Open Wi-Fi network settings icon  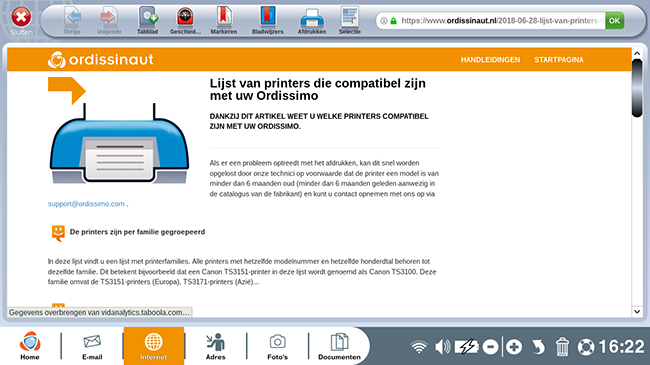pos(419,347)
